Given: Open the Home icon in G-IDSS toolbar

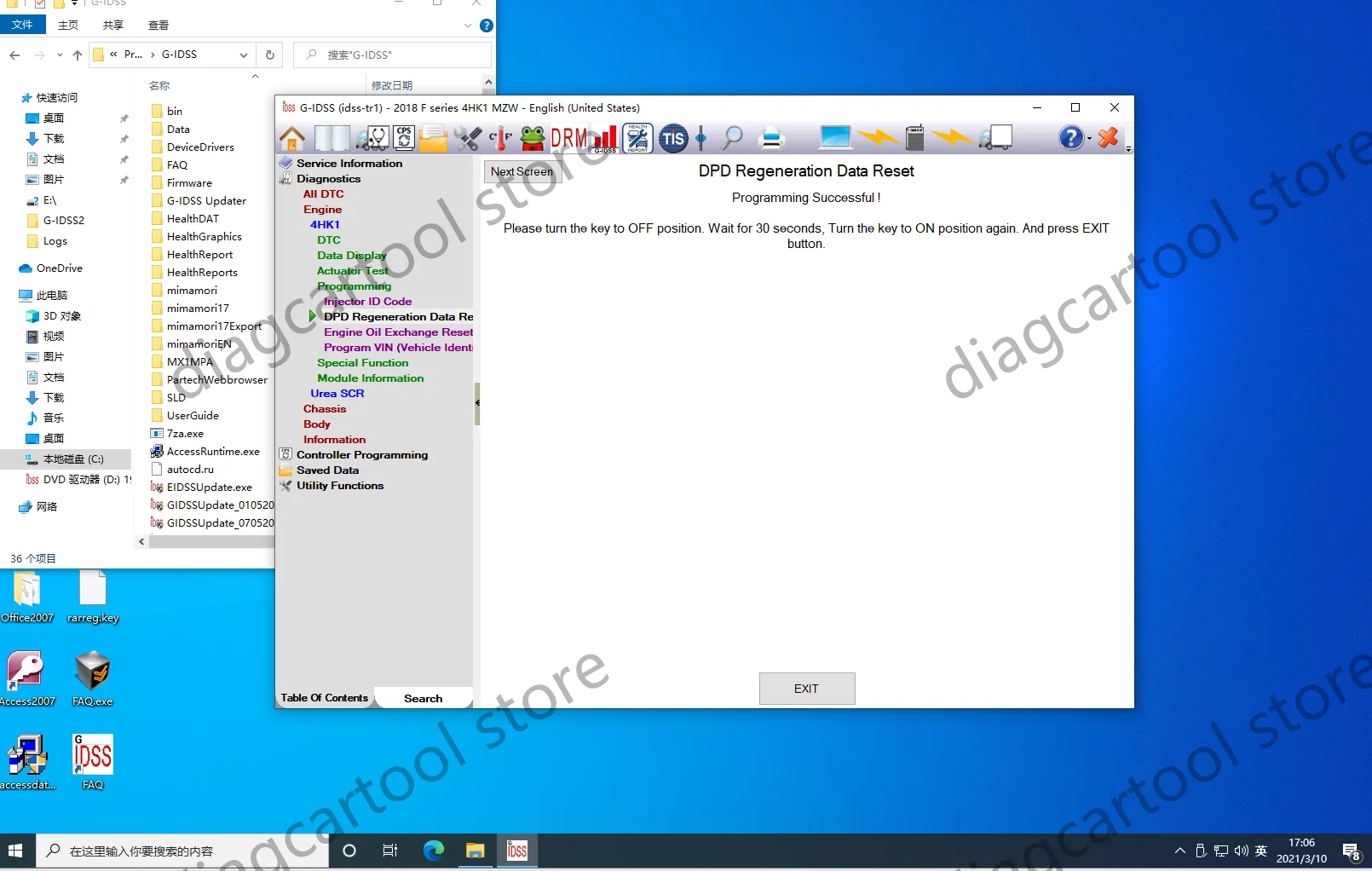Looking at the screenshot, I should coord(292,138).
